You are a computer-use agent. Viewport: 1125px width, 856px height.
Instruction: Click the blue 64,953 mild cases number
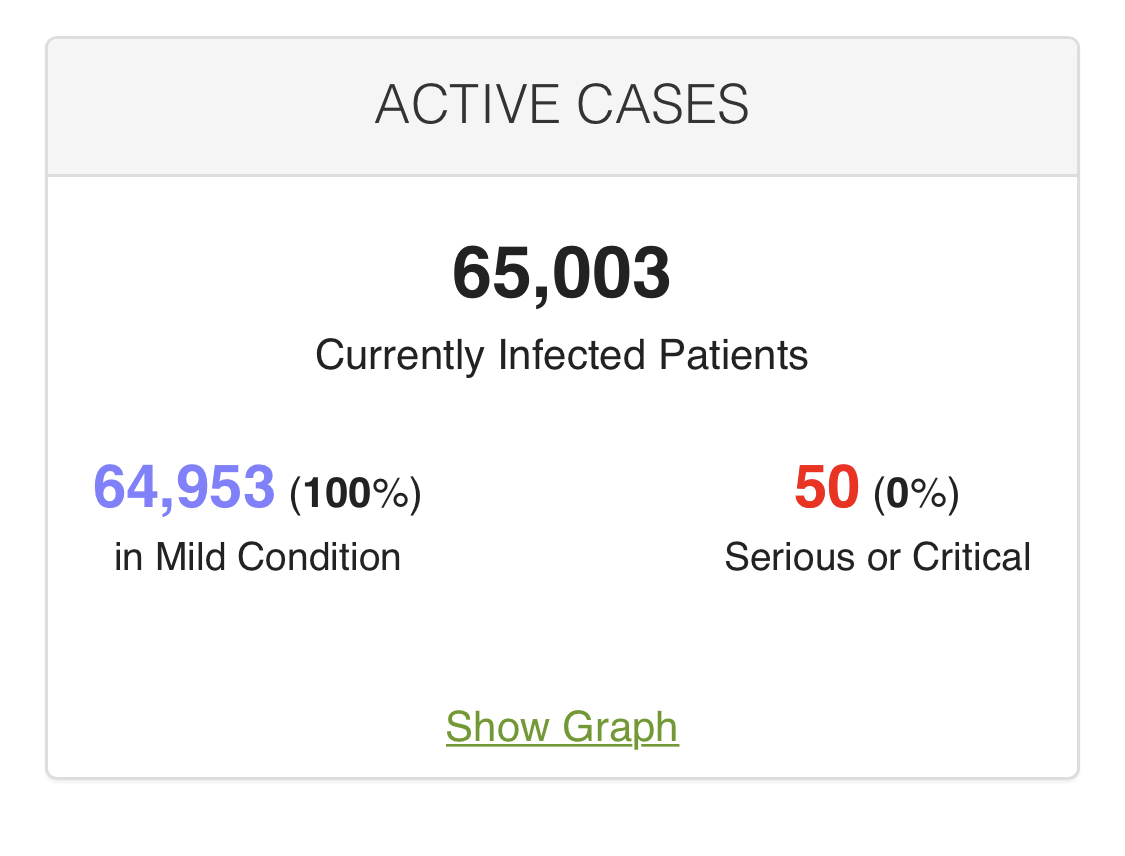tap(184, 487)
